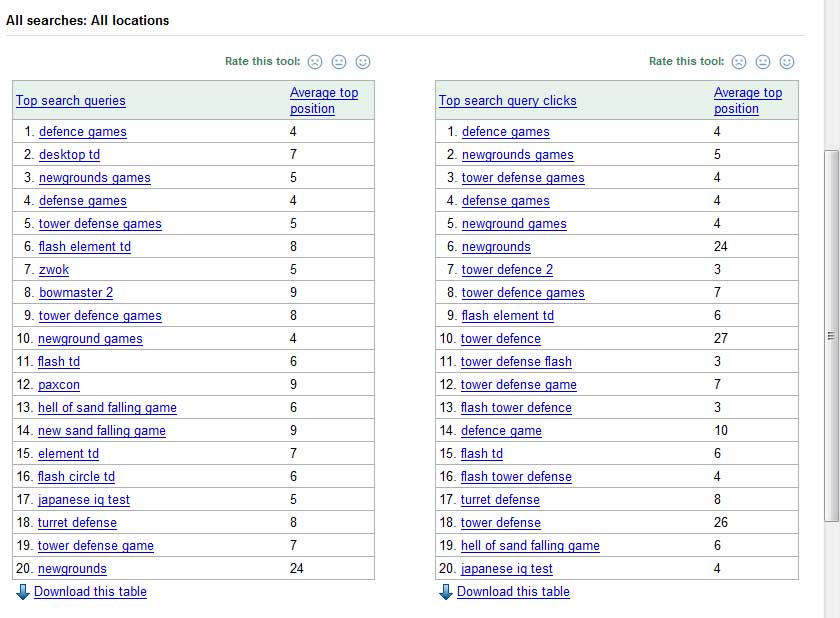Open 'bowmaster 2' search query link

tap(76, 293)
